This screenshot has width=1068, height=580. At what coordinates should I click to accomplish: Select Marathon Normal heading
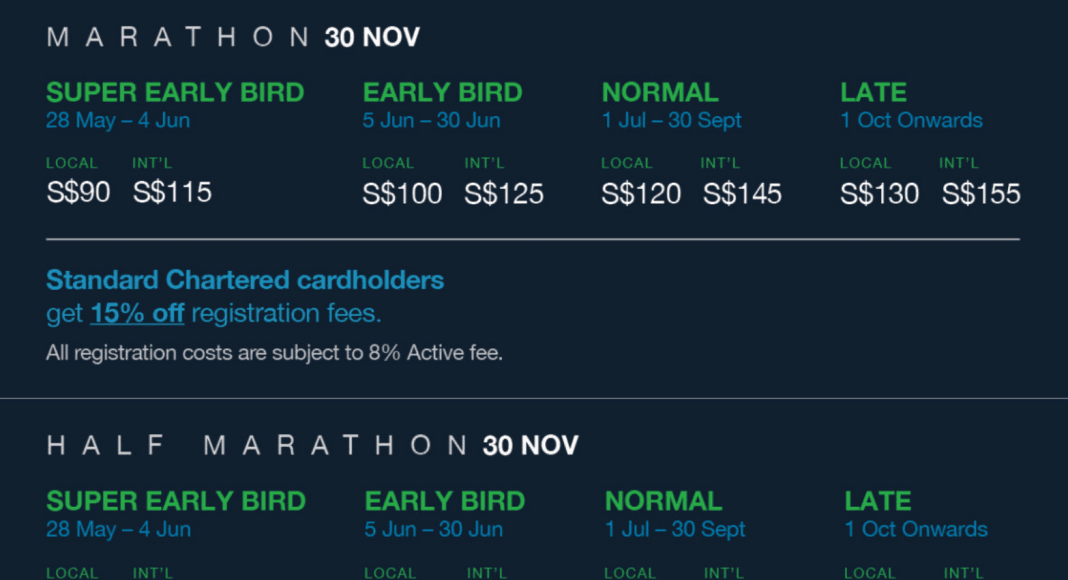(660, 93)
